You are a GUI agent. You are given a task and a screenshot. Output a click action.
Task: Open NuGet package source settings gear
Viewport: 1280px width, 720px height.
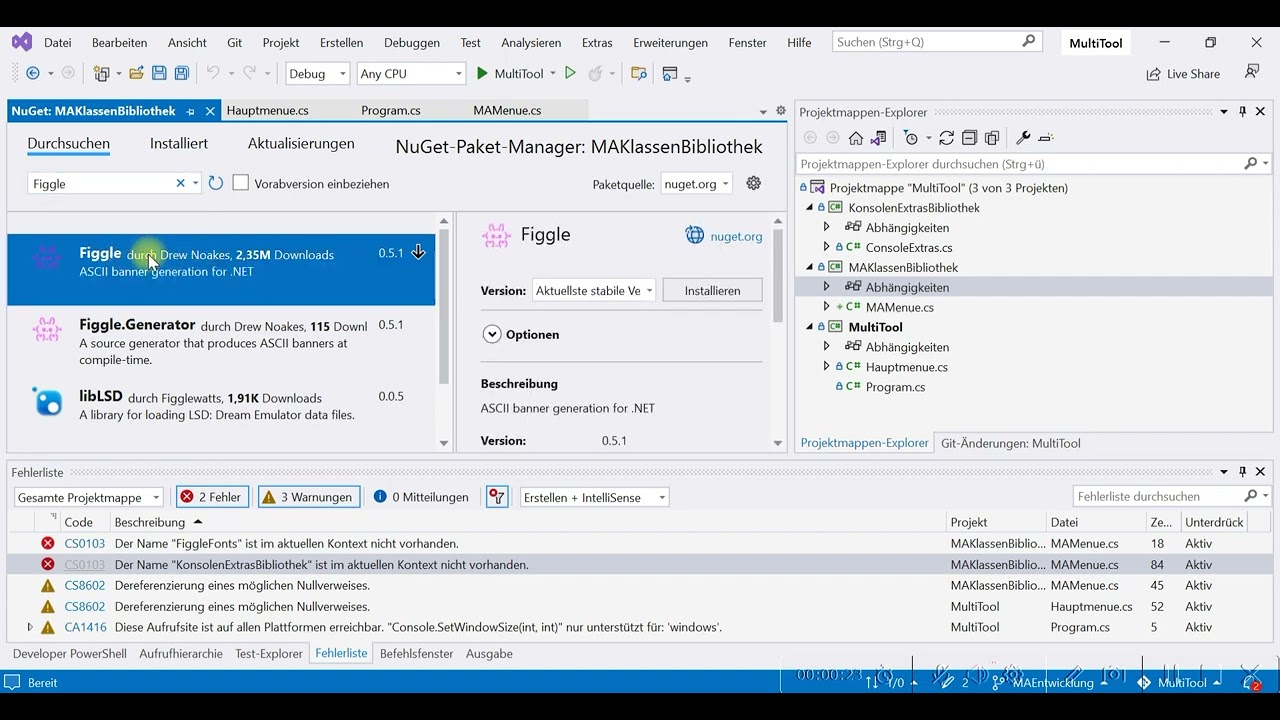pyautogui.click(x=754, y=183)
